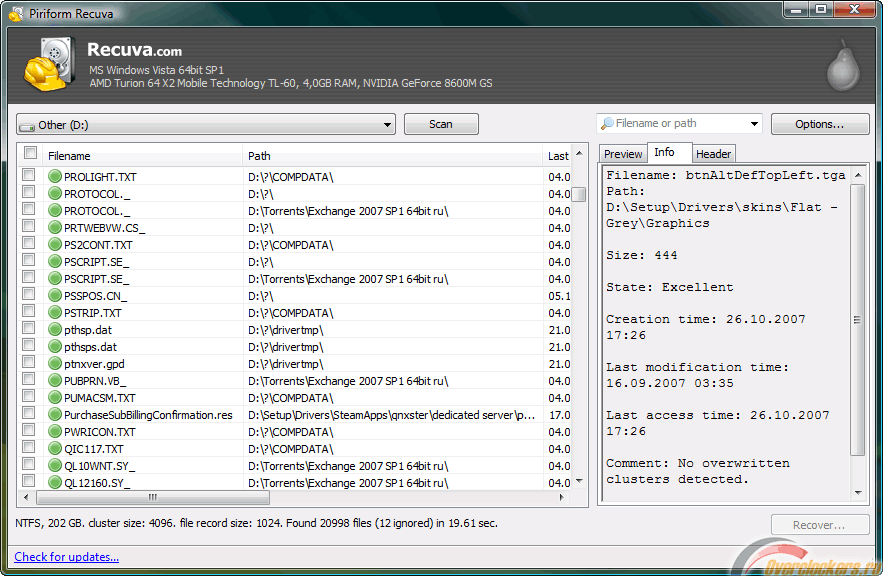Click the state icon of PurchaseSubBillingConfirmation.res
The image size is (883, 576).
coord(55,414)
